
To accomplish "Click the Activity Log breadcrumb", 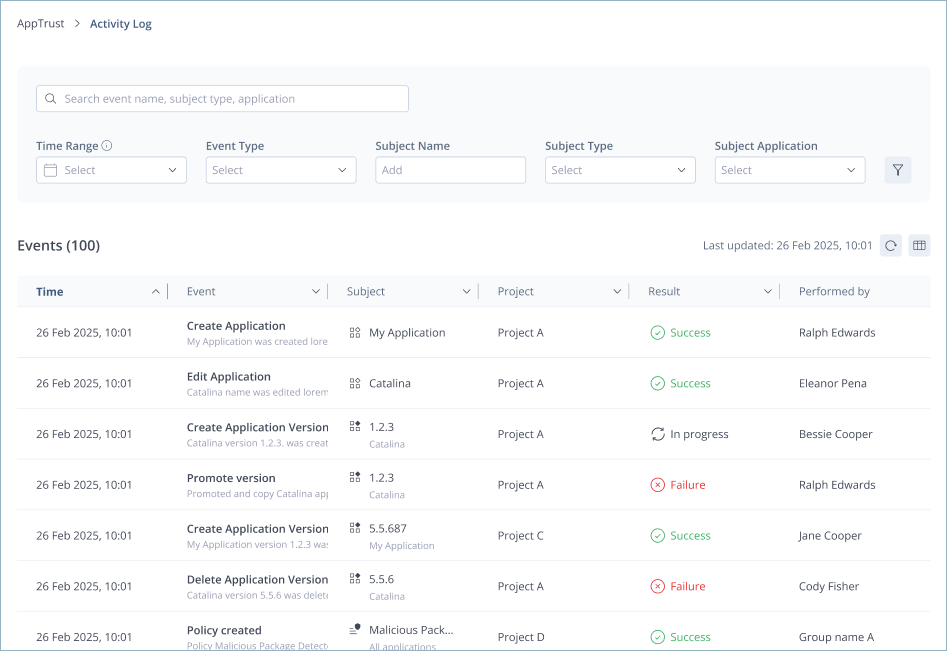I will 121,24.
